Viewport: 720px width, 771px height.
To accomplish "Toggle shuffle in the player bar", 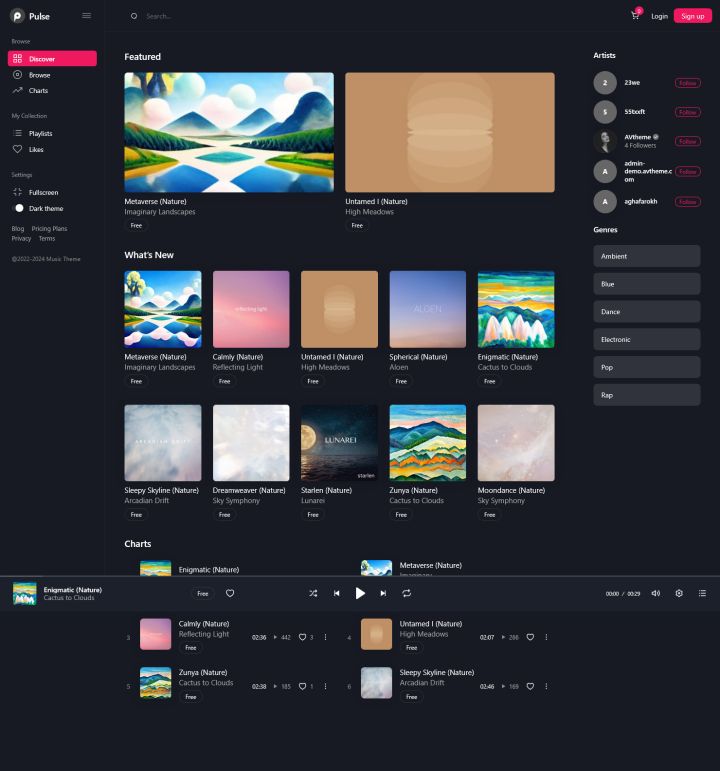I will point(313,593).
